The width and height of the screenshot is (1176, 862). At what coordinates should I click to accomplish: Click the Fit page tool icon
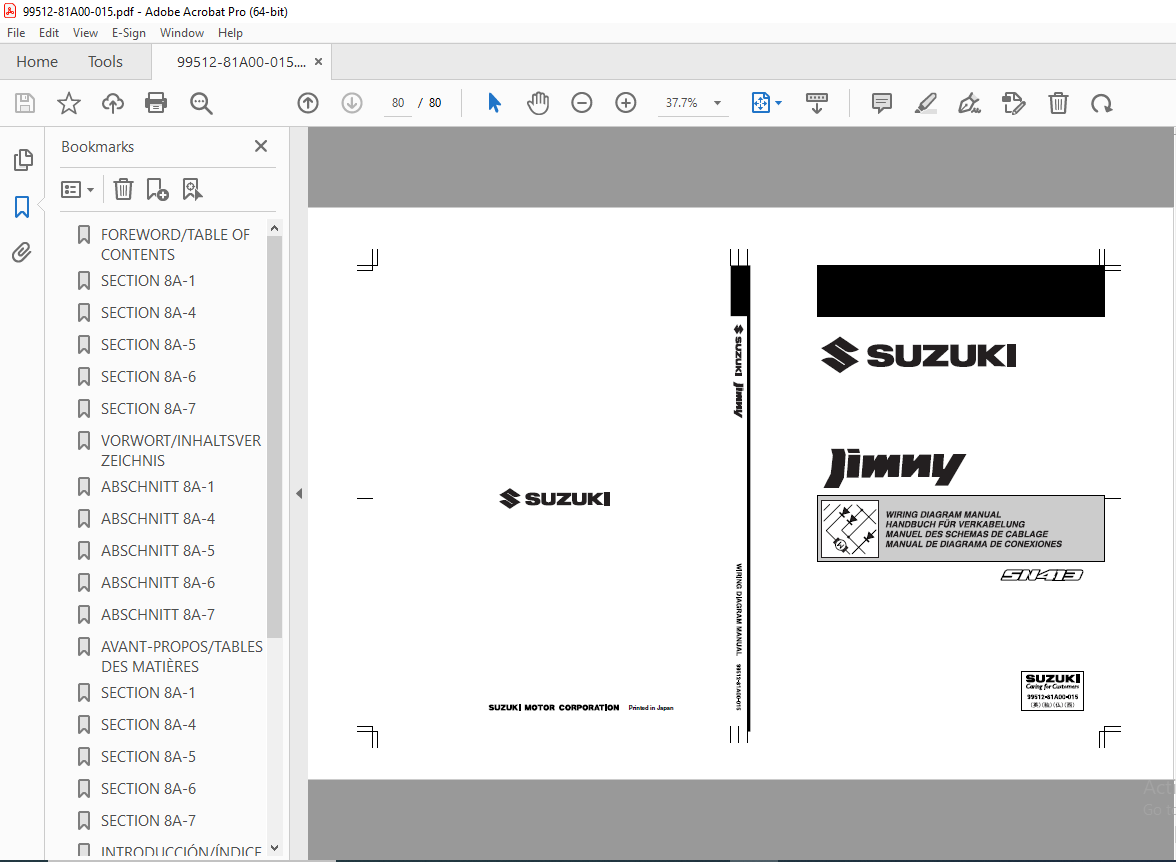pos(760,103)
